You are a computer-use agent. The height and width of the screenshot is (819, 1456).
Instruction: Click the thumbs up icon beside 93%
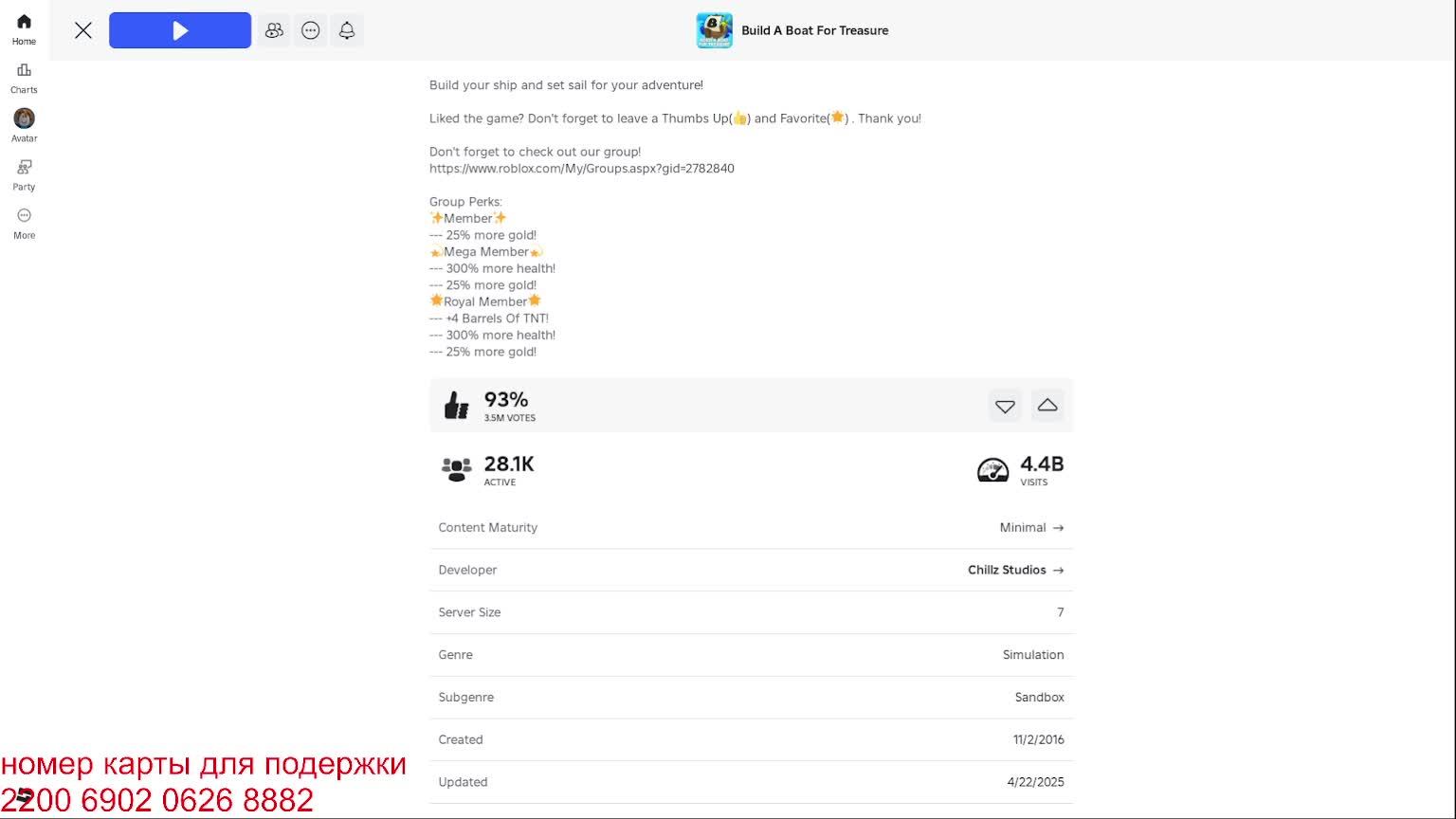[456, 406]
